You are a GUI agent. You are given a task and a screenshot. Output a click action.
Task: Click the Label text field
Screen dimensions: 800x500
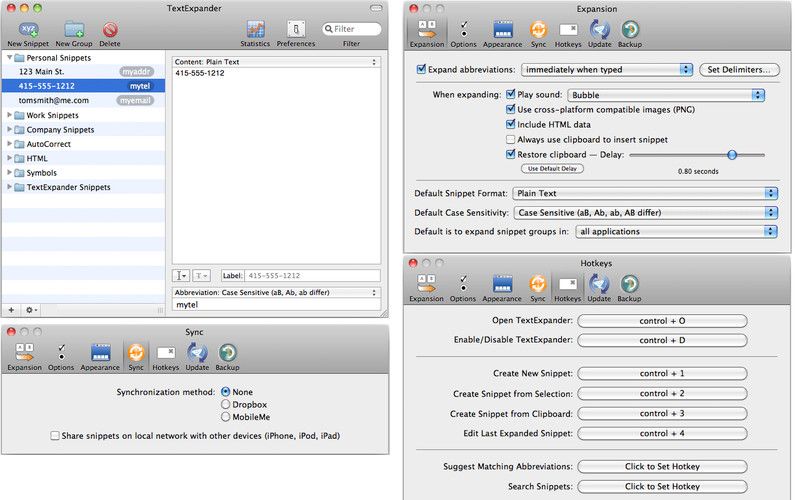point(312,276)
